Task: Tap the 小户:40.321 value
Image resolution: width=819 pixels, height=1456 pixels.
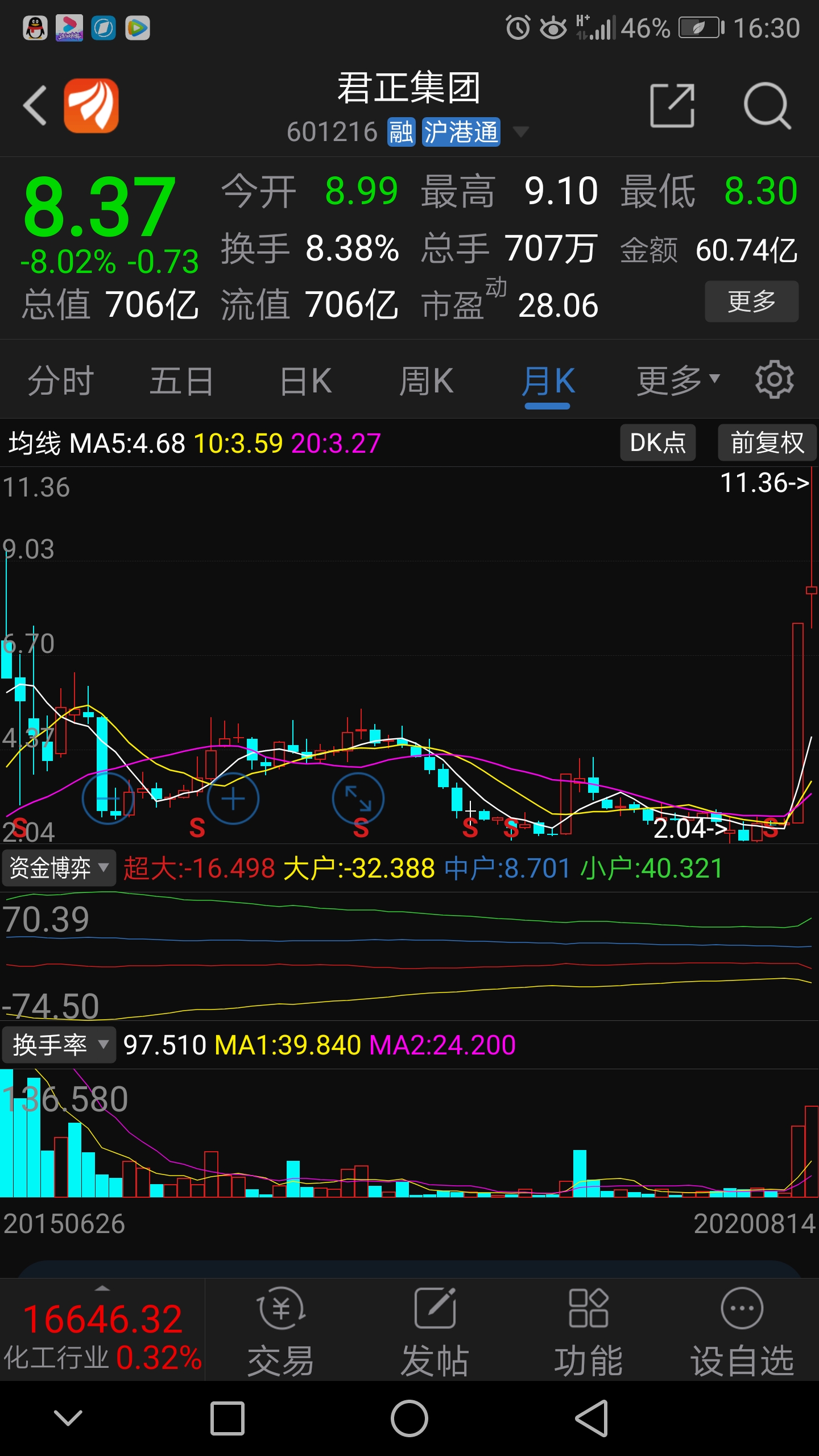Action: tap(652, 868)
